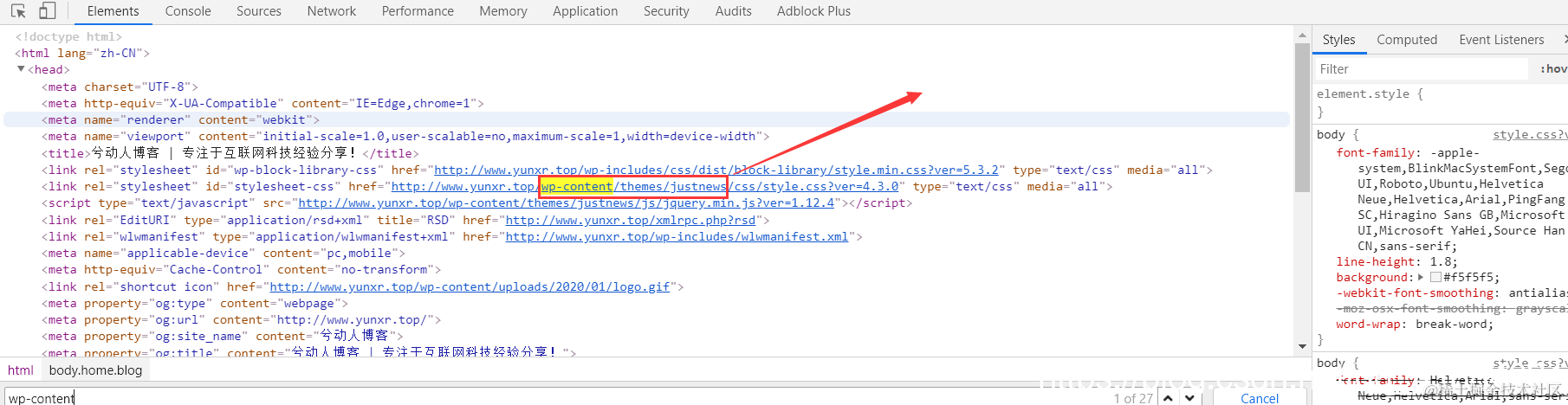Select the Styles pane tab
The image size is (1568, 405).
pos(1338,40)
